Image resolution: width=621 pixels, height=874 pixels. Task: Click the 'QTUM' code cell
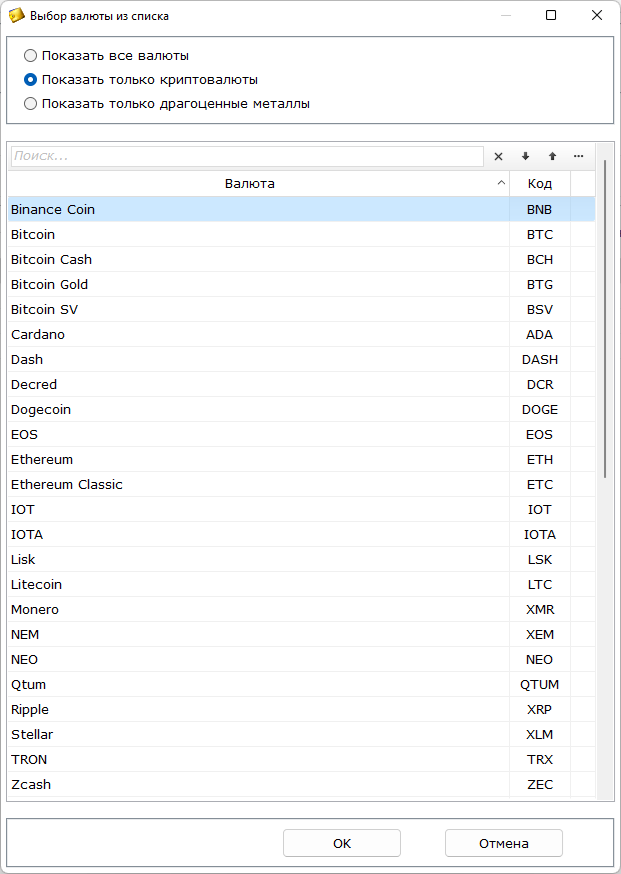pos(540,684)
